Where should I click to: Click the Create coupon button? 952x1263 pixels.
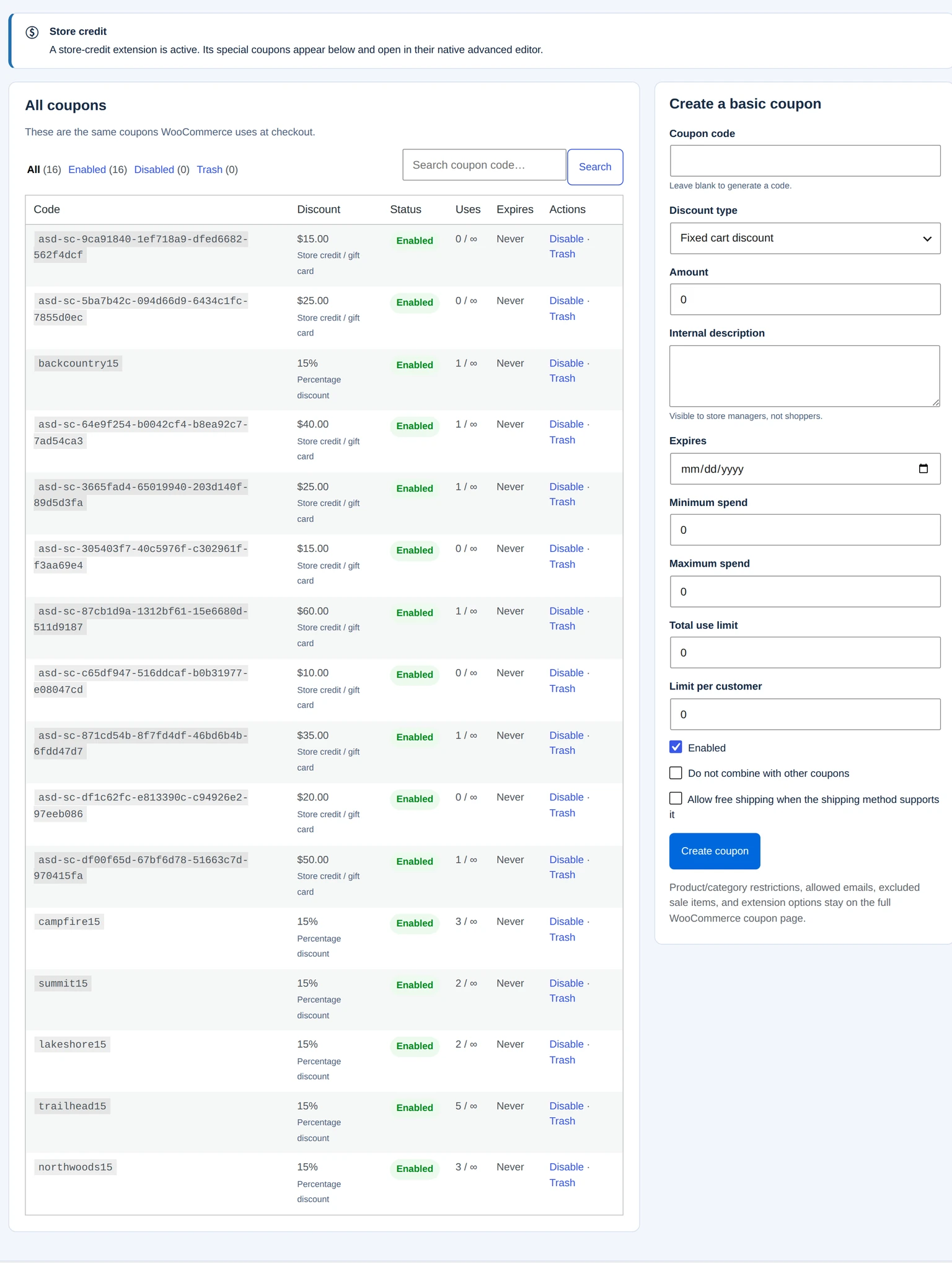pos(715,851)
